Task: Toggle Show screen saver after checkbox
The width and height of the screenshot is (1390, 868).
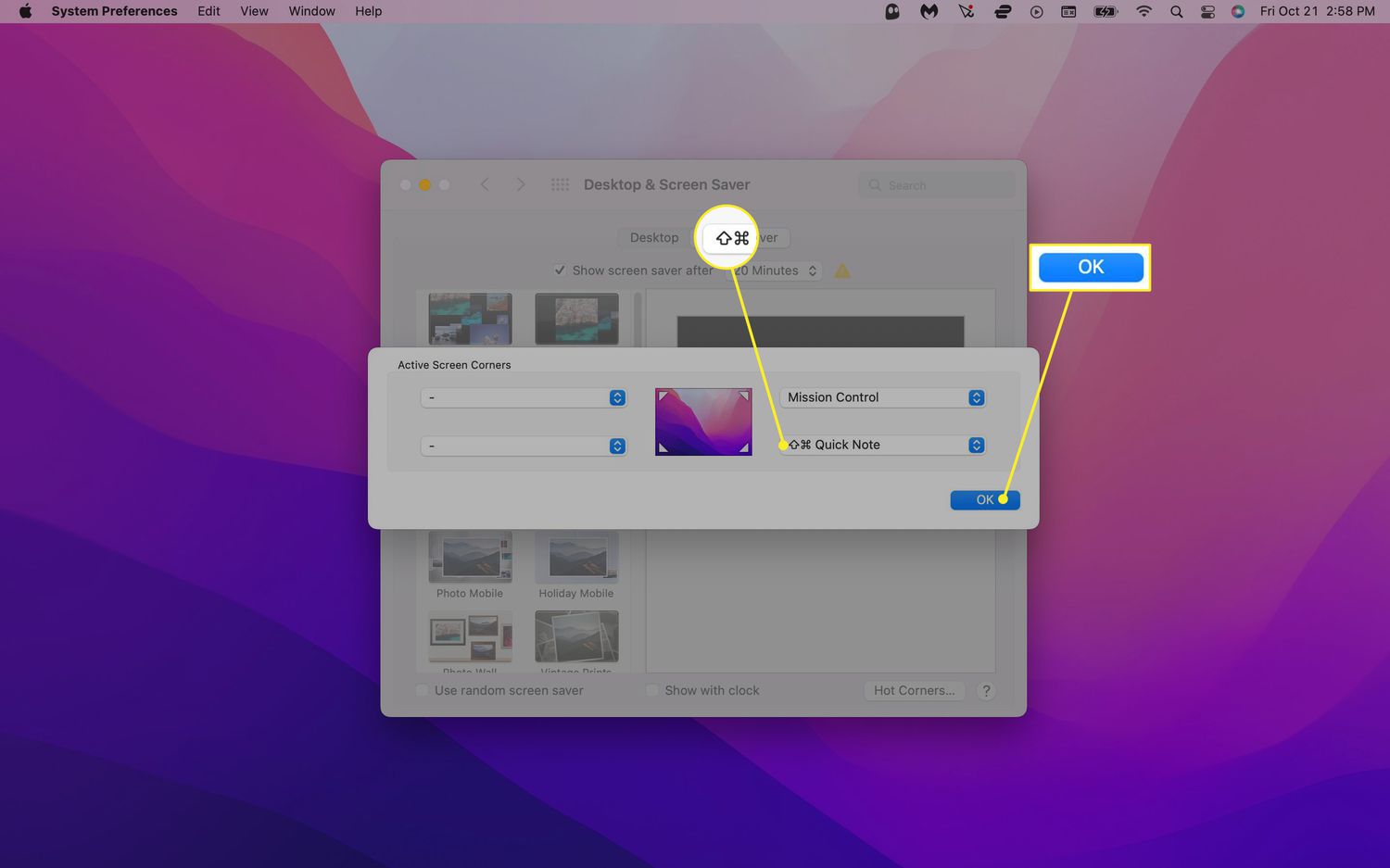Action: [x=560, y=270]
